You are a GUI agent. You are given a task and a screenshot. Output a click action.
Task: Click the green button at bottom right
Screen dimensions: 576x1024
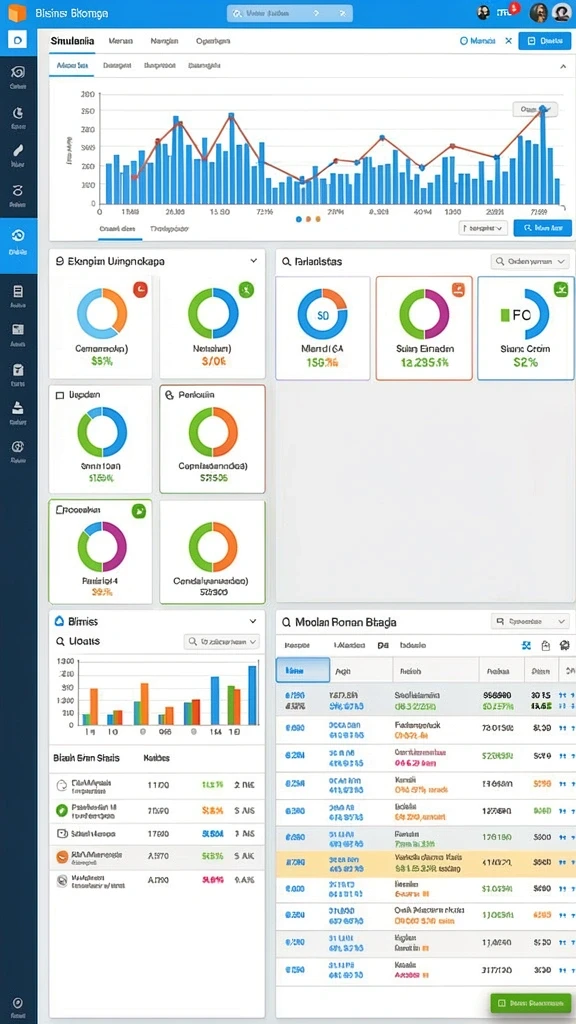[531, 1002]
